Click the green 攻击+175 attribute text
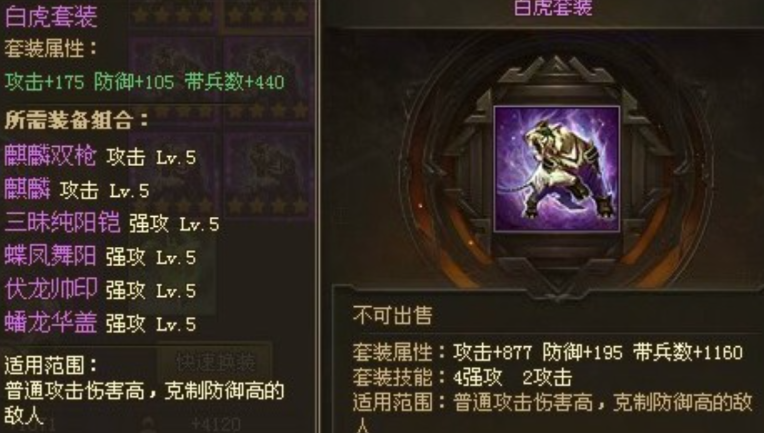 [44, 82]
